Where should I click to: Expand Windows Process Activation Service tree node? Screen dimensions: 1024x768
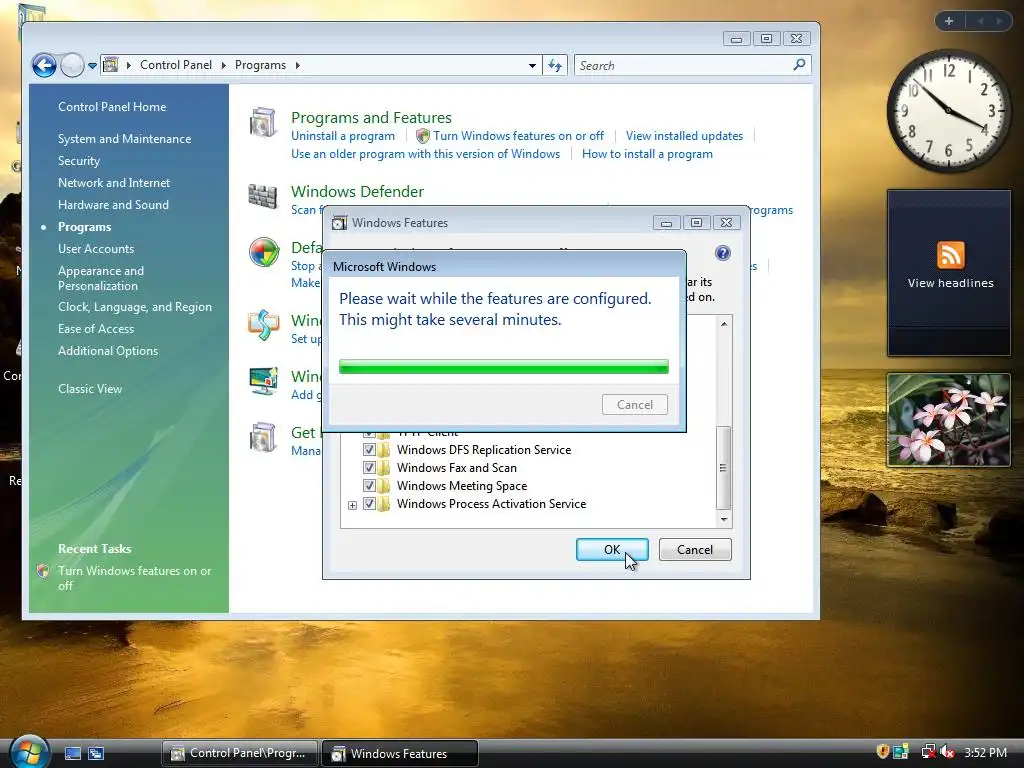(x=352, y=505)
